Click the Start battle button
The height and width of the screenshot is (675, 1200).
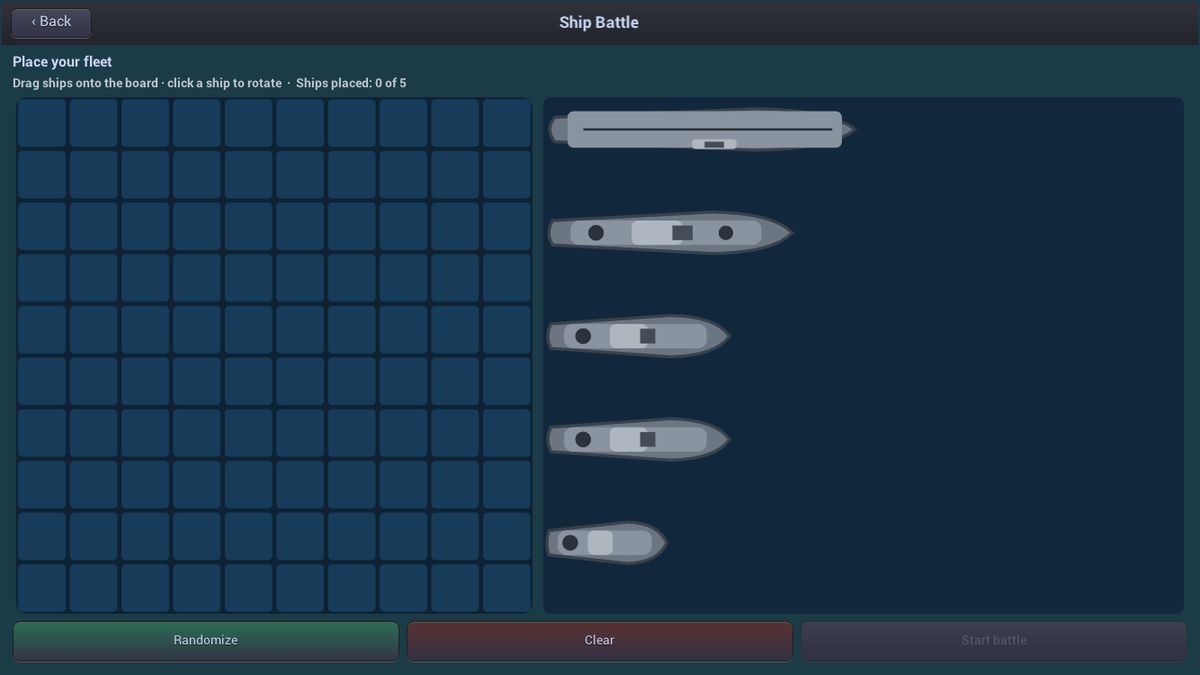[x=994, y=640]
